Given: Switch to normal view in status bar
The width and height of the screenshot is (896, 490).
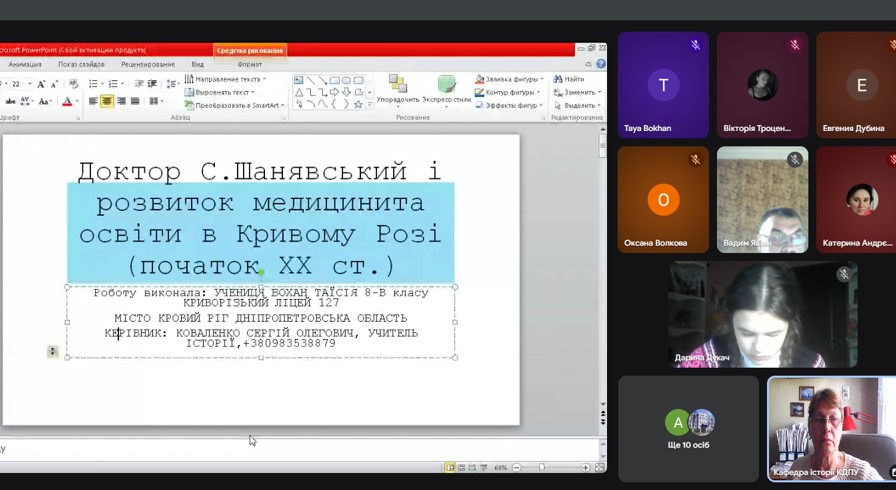Looking at the screenshot, I should [x=451, y=467].
